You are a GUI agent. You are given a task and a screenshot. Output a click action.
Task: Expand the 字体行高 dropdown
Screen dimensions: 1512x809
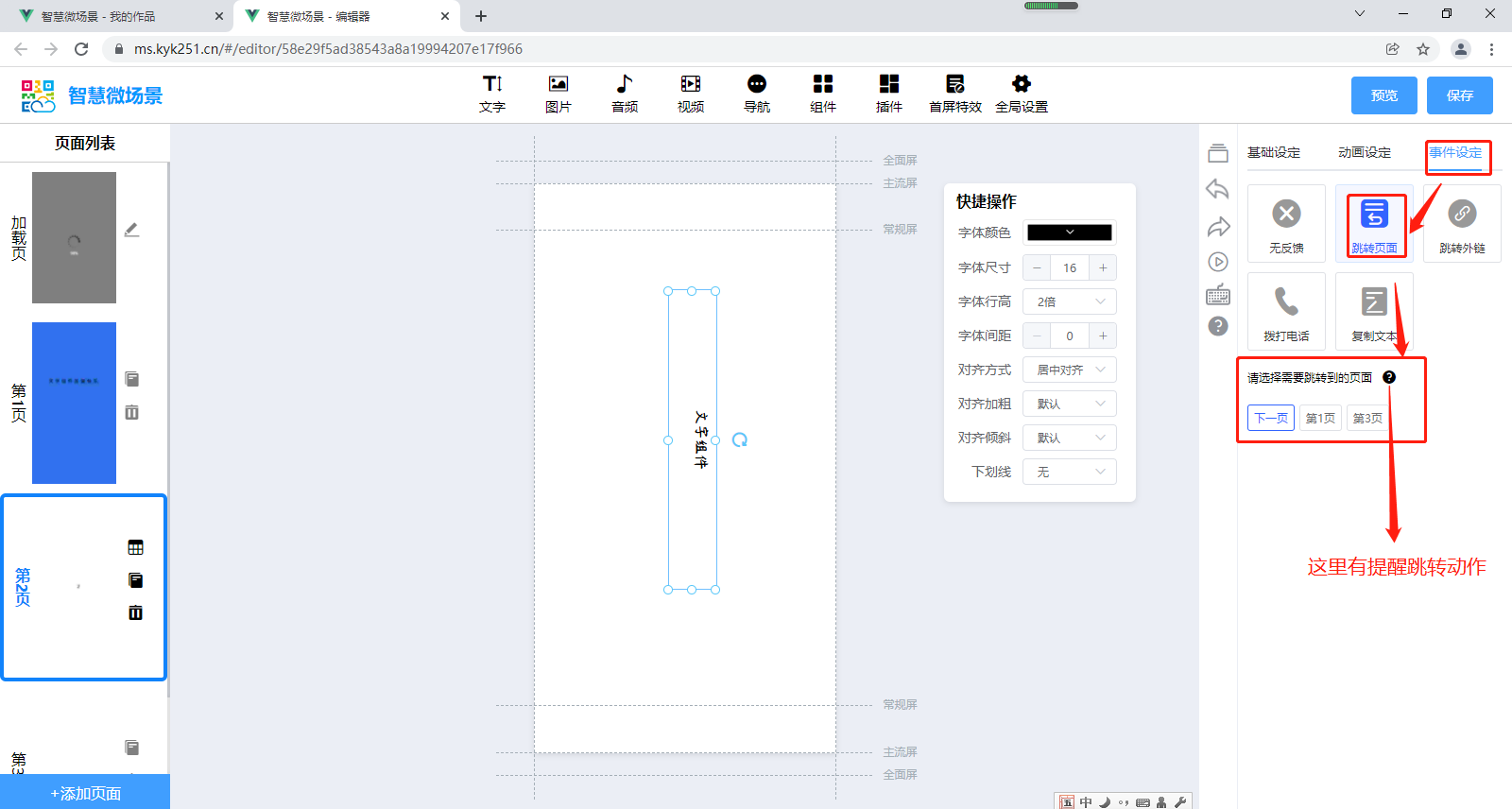1069,301
